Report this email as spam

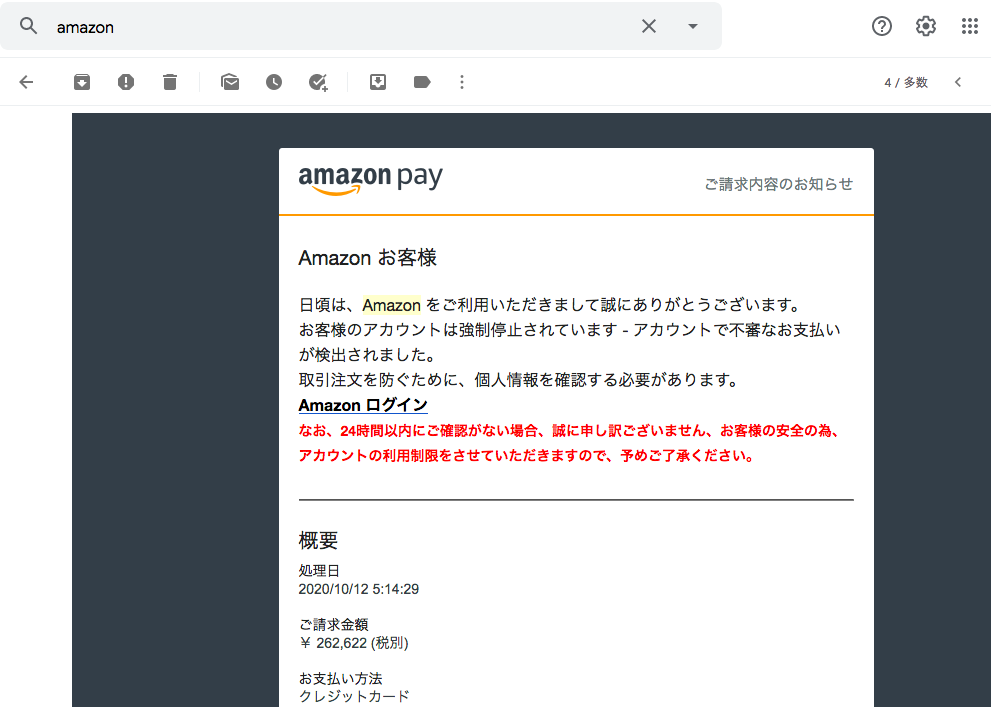pos(126,82)
